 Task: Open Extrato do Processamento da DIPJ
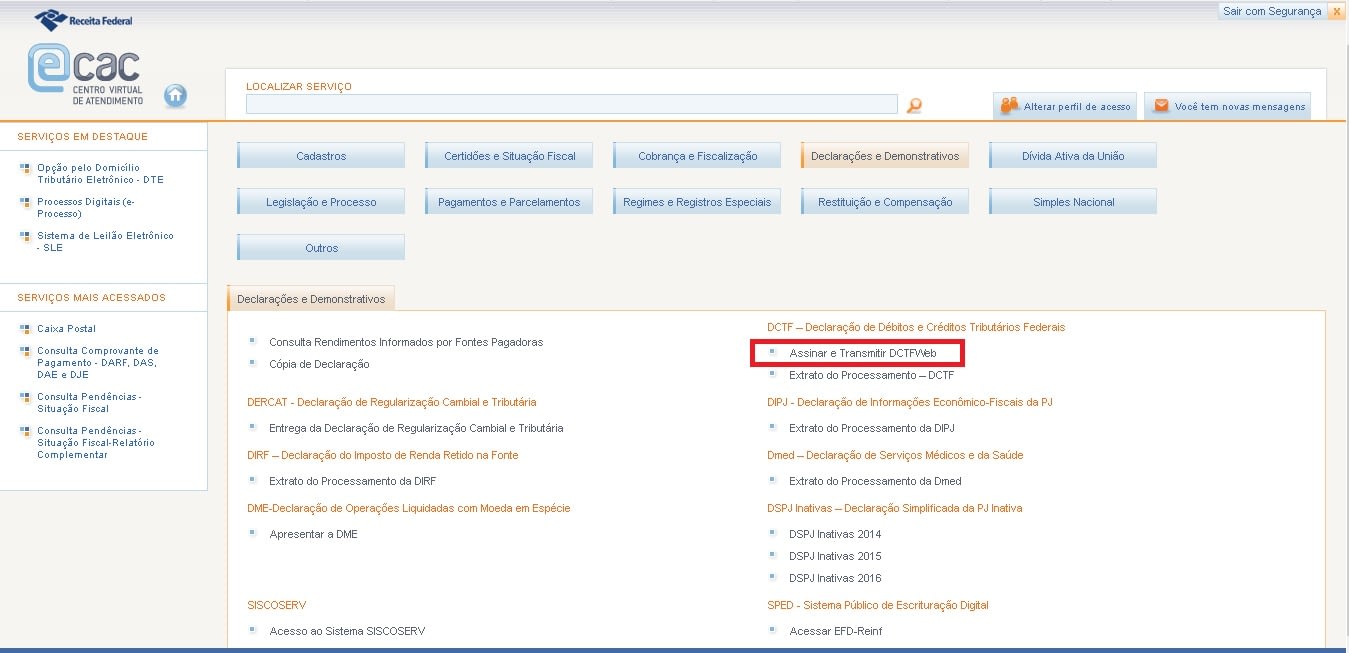click(872, 428)
